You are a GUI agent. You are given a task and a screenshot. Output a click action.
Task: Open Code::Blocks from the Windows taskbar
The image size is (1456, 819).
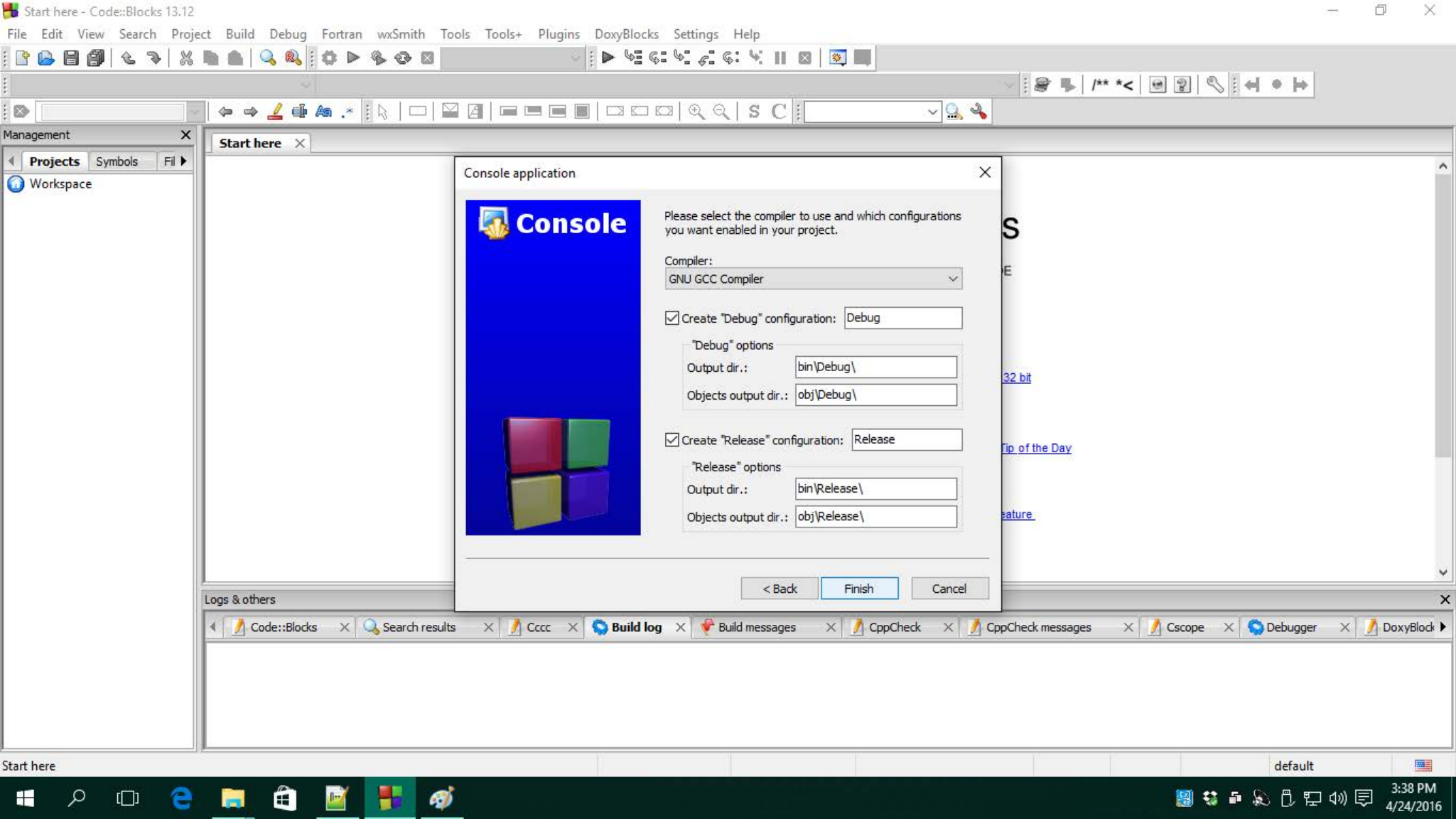point(389,798)
